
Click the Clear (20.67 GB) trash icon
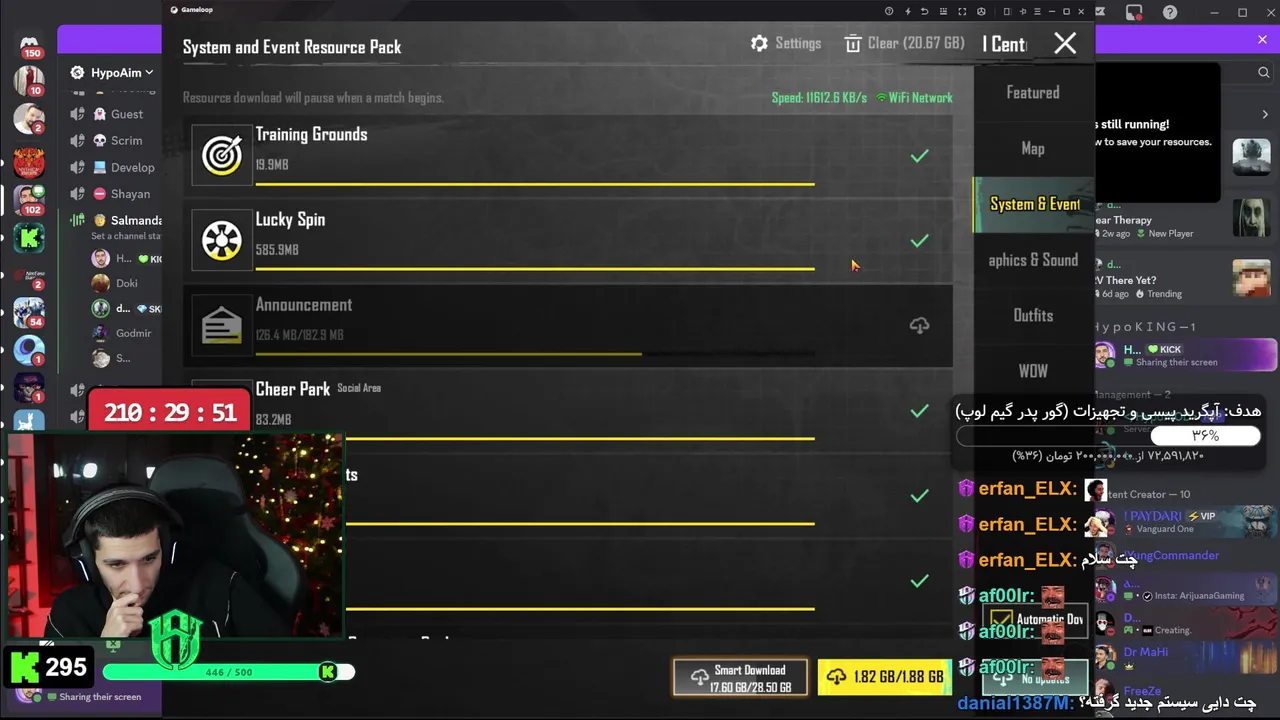pyautogui.click(x=852, y=44)
